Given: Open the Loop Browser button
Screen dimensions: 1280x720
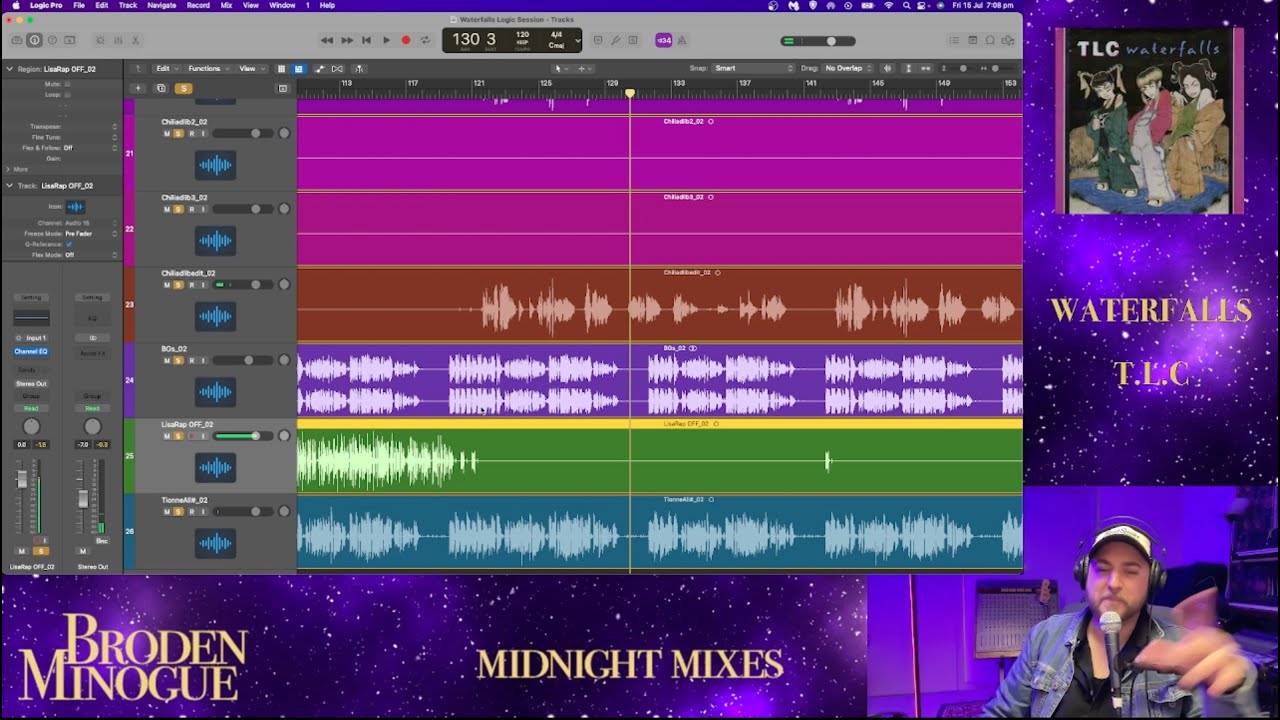Looking at the screenshot, I should [990, 40].
